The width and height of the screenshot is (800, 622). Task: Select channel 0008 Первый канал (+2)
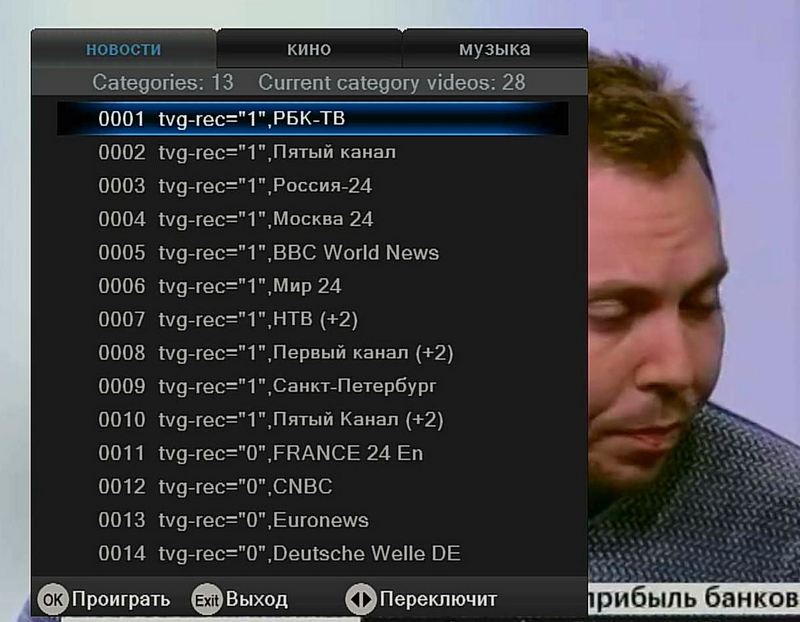[313, 353]
